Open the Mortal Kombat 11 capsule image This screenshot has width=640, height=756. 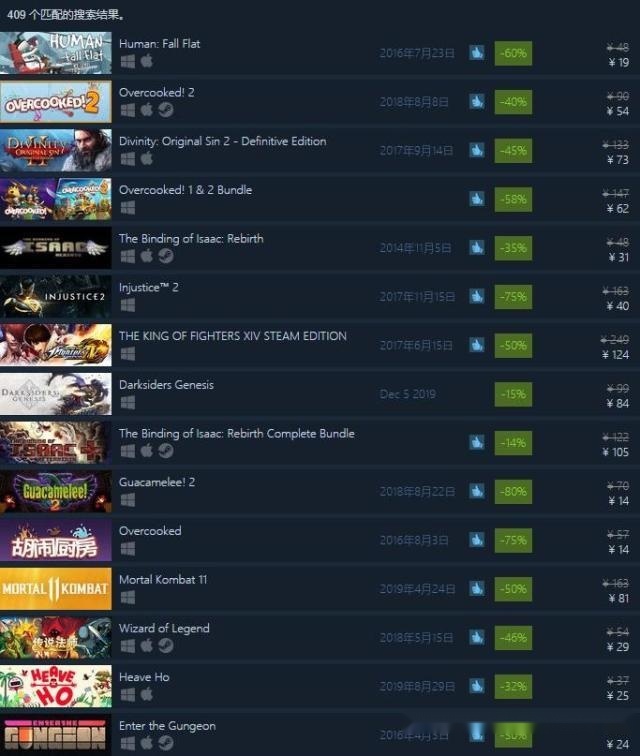55,589
